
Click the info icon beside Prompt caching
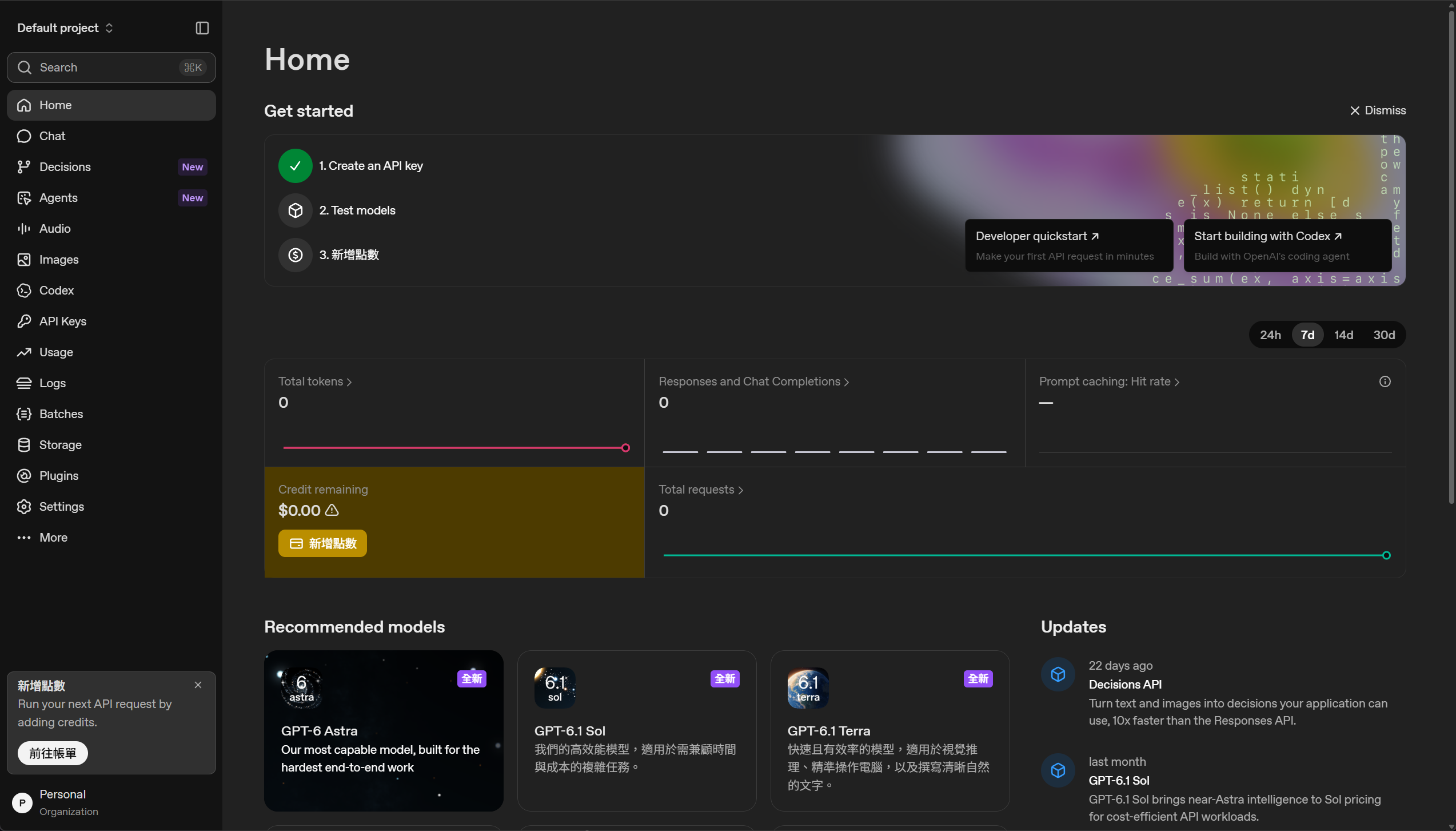click(1385, 381)
